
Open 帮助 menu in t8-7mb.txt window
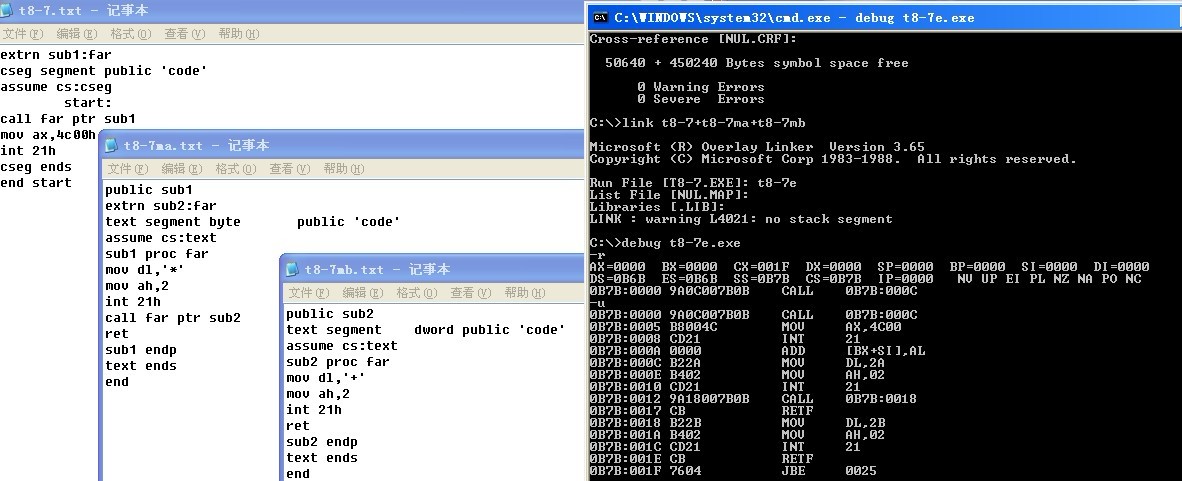pyautogui.click(x=524, y=293)
